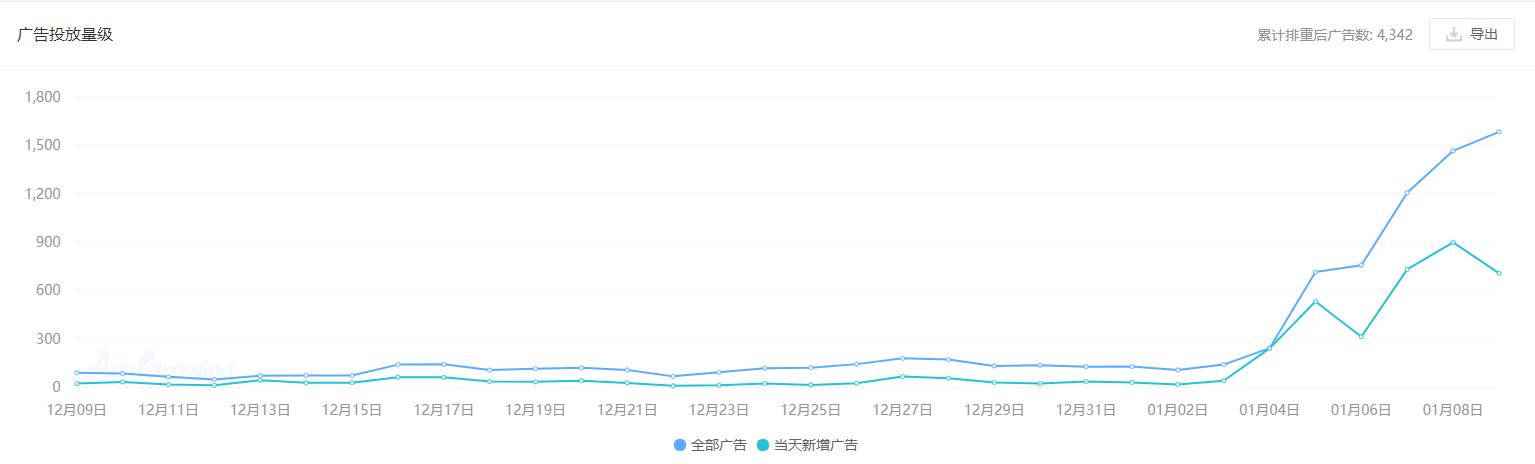The height and width of the screenshot is (464, 1535).
Task: Click the 导出 export button
Action: (x=1471, y=34)
